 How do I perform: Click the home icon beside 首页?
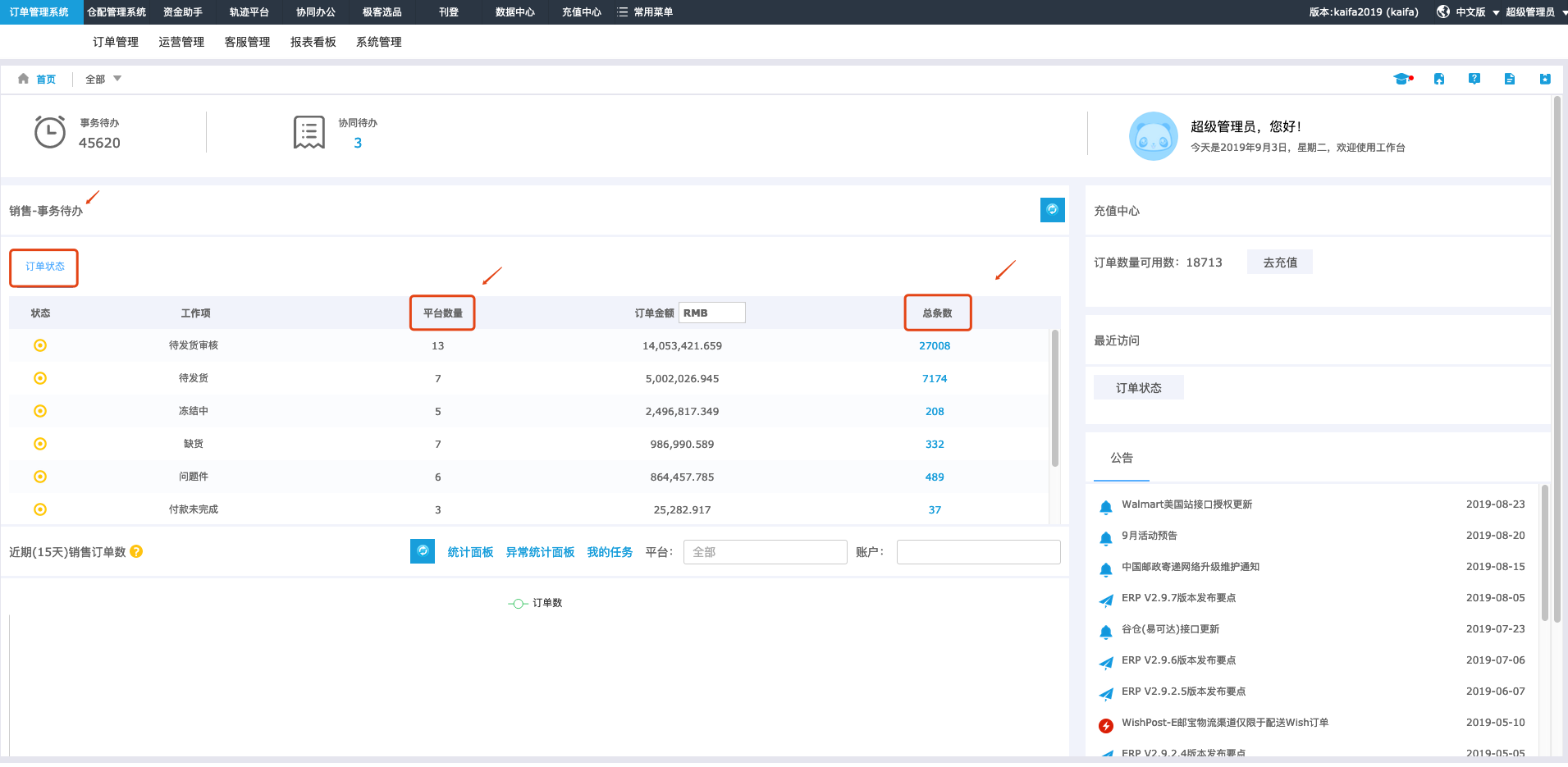pyautogui.click(x=23, y=78)
